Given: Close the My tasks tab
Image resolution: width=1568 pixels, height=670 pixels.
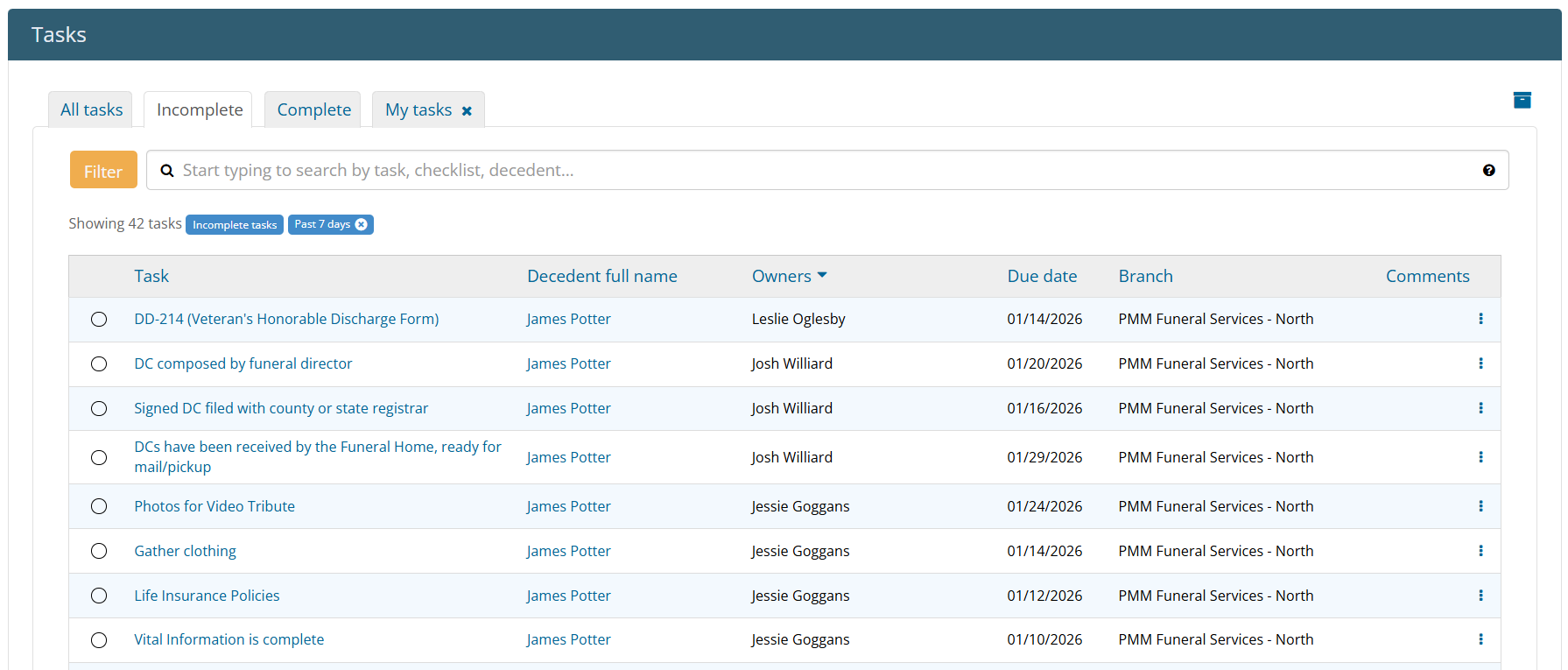Looking at the screenshot, I should tap(467, 111).
